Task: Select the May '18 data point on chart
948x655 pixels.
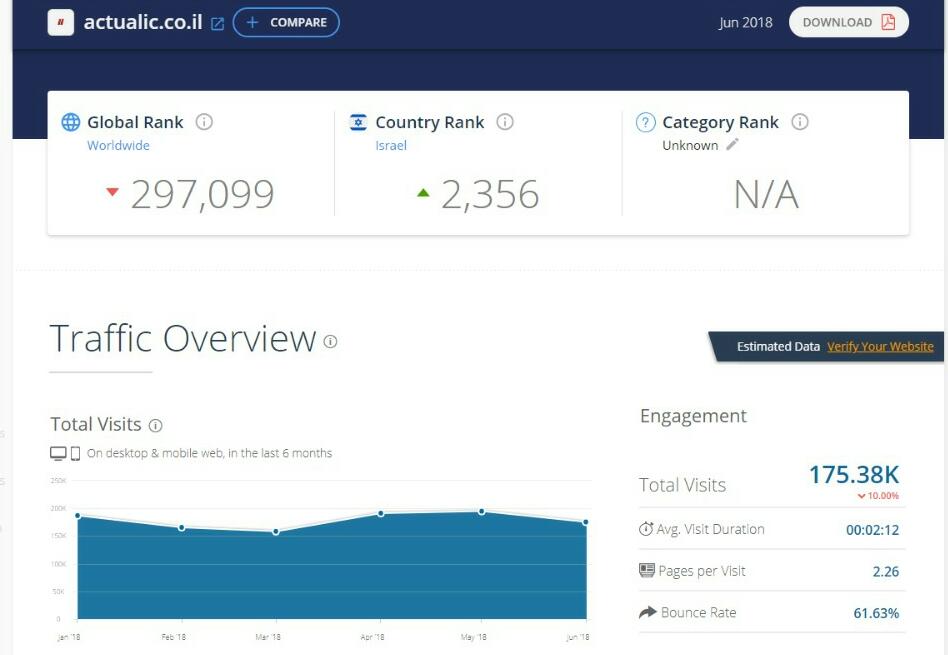Action: pyautogui.click(x=482, y=511)
